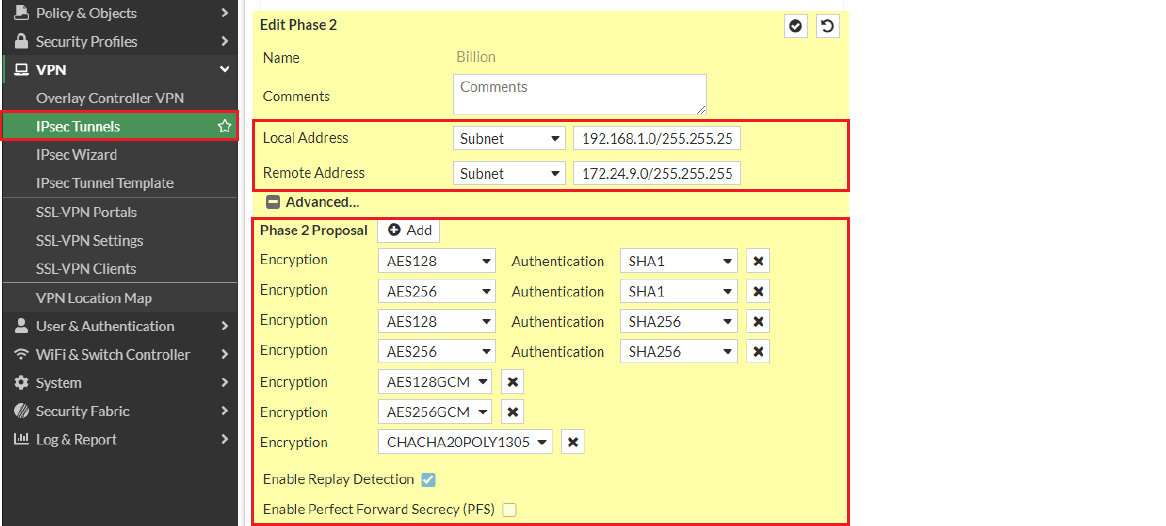Screen dimensions: 1166x526
Task: Disable the Replay Detection checkbox
Action: (429, 480)
